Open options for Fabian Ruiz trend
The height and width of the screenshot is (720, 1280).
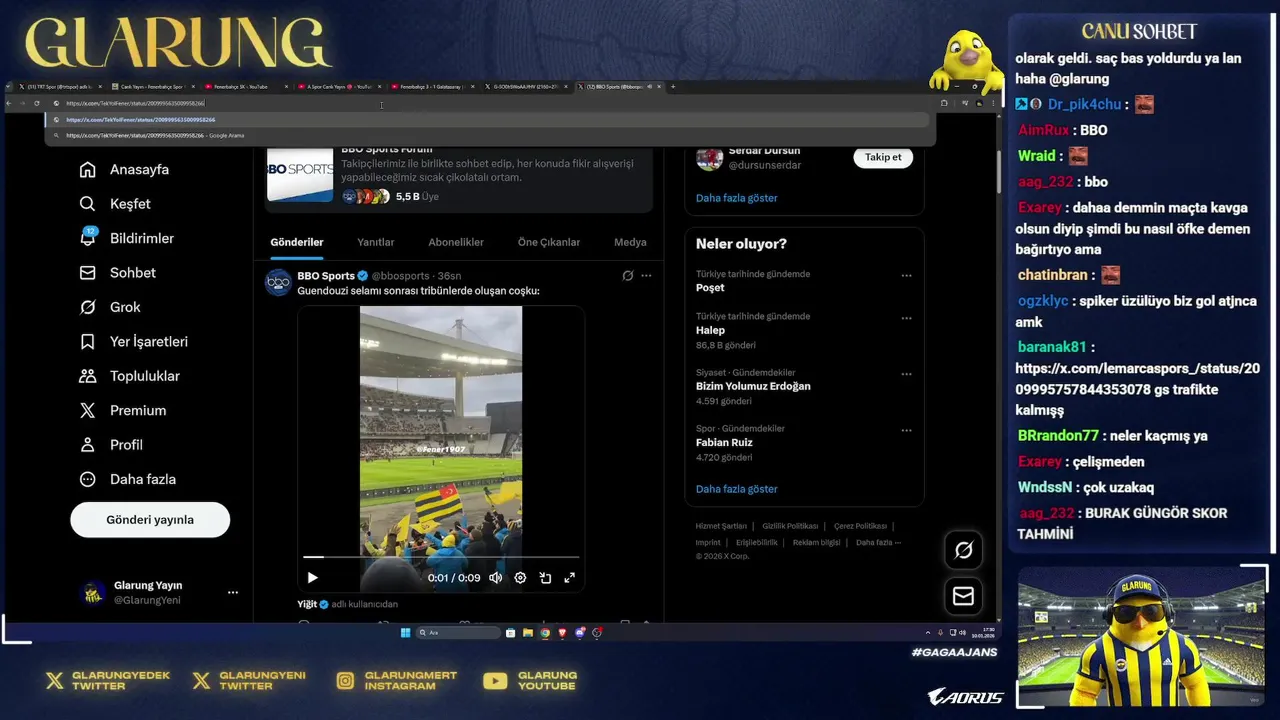tap(906, 430)
